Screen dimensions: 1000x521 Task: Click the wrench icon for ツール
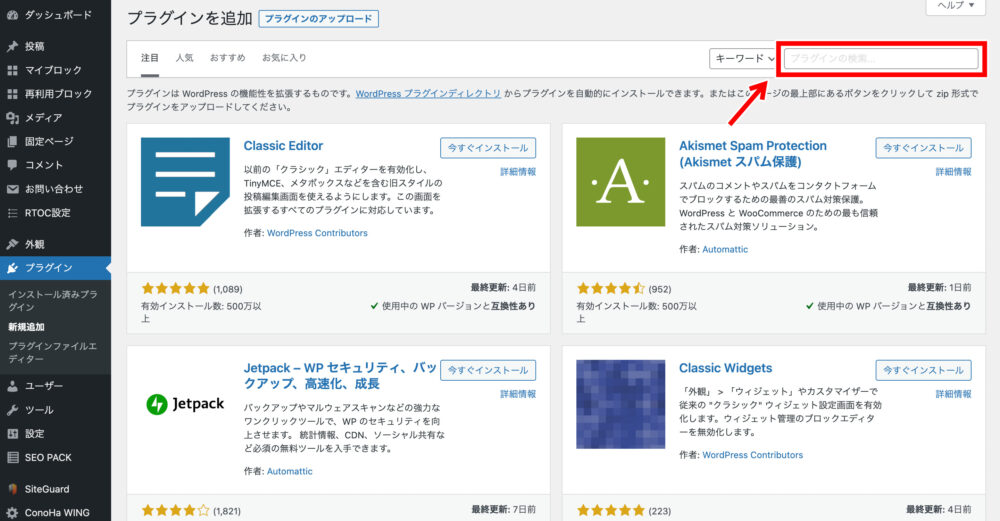pos(12,410)
